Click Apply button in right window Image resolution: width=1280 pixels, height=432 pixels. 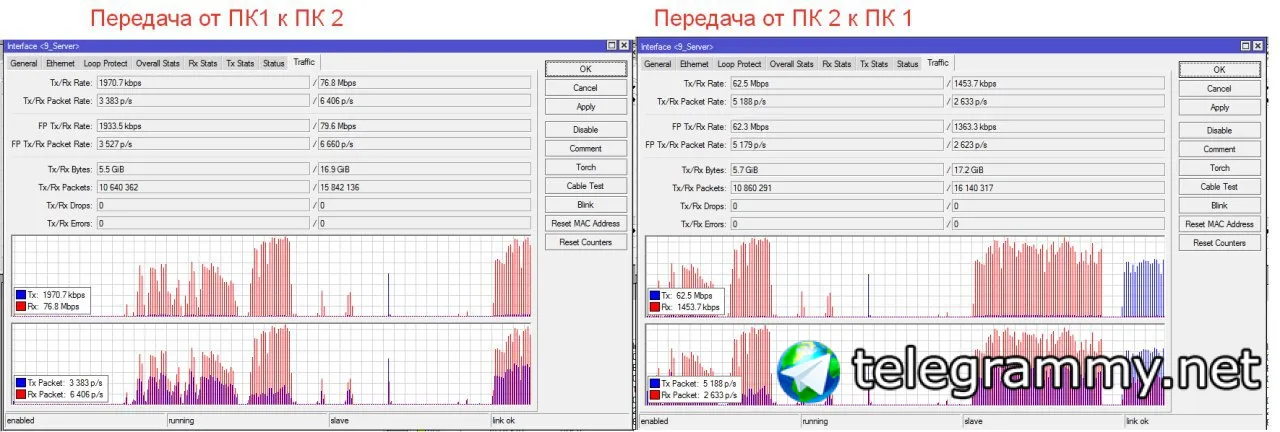coord(1219,108)
